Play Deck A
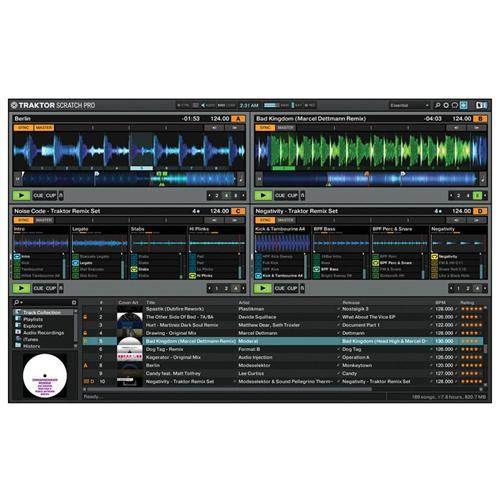The height and width of the screenshot is (500, 500). click(x=21, y=196)
